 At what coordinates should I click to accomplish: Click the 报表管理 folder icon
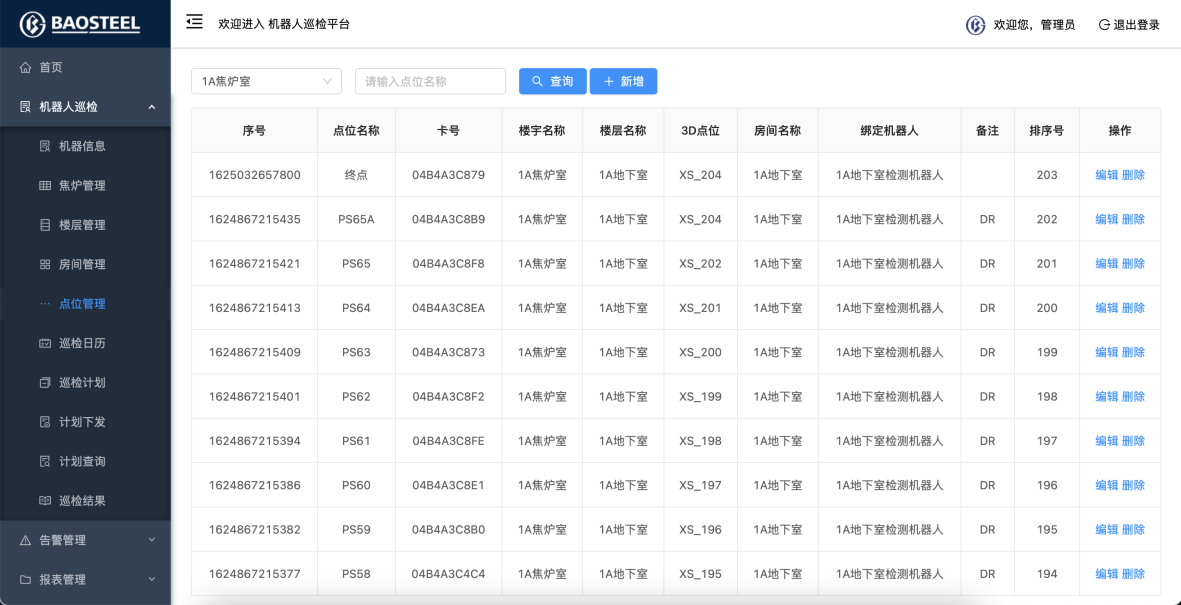tap(25, 580)
